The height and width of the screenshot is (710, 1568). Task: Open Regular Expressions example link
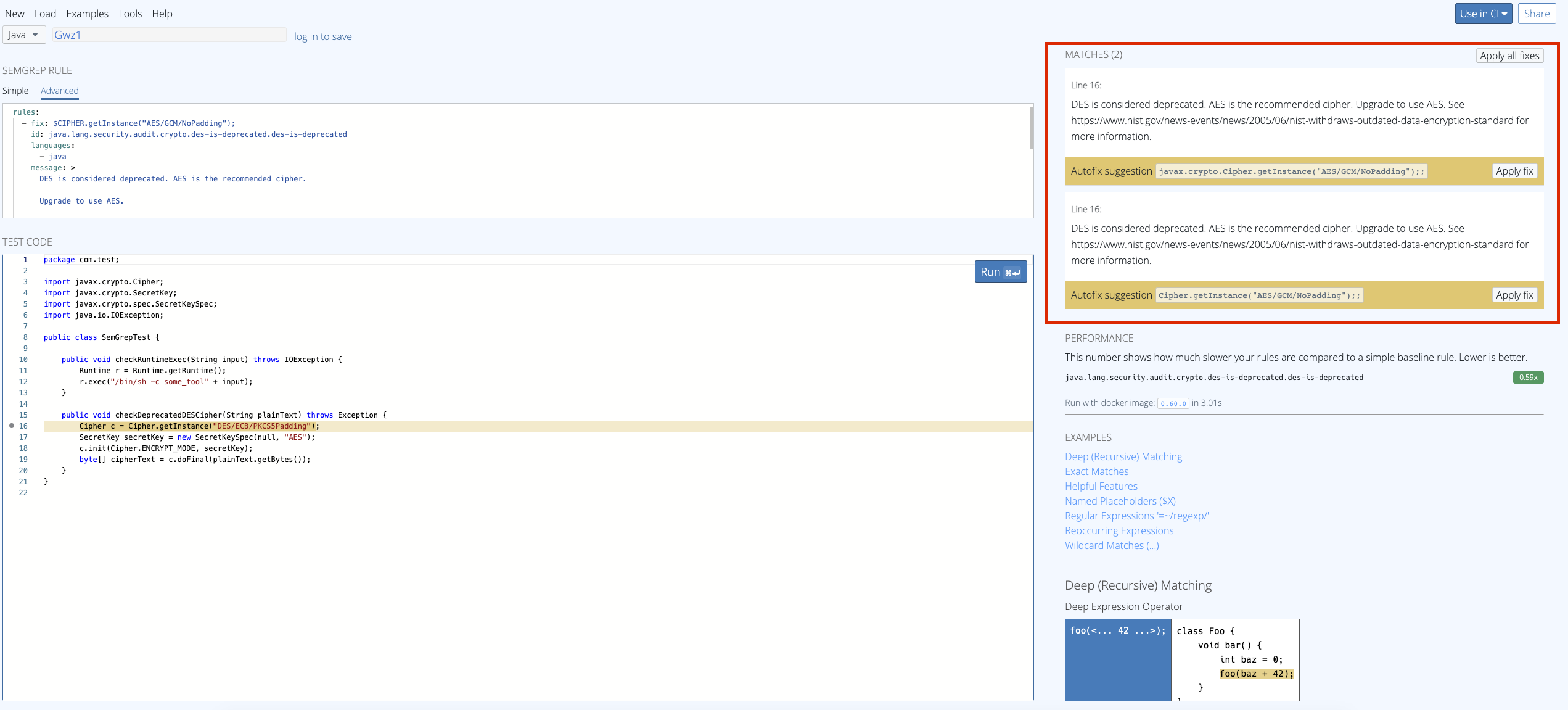(x=1136, y=516)
